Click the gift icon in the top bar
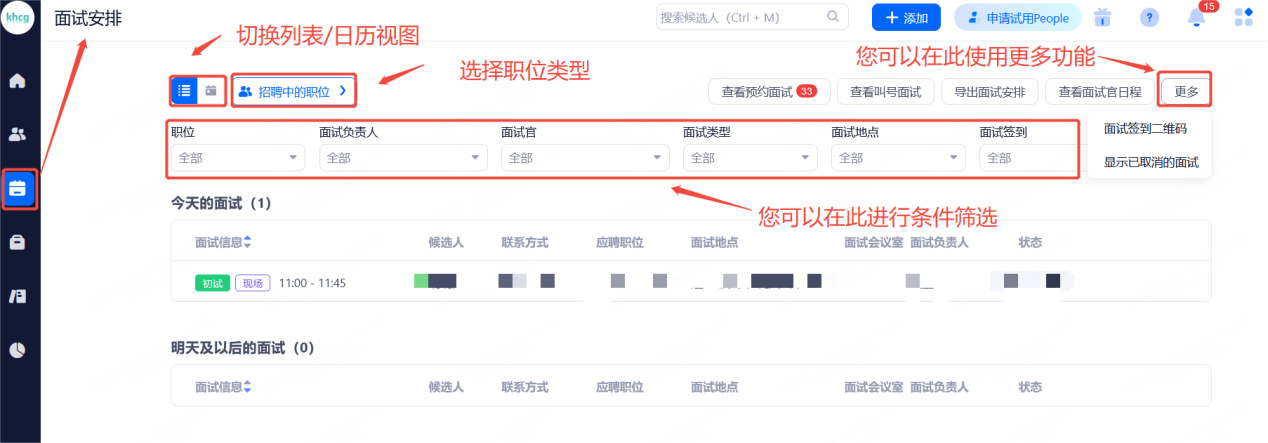 pos(1103,18)
